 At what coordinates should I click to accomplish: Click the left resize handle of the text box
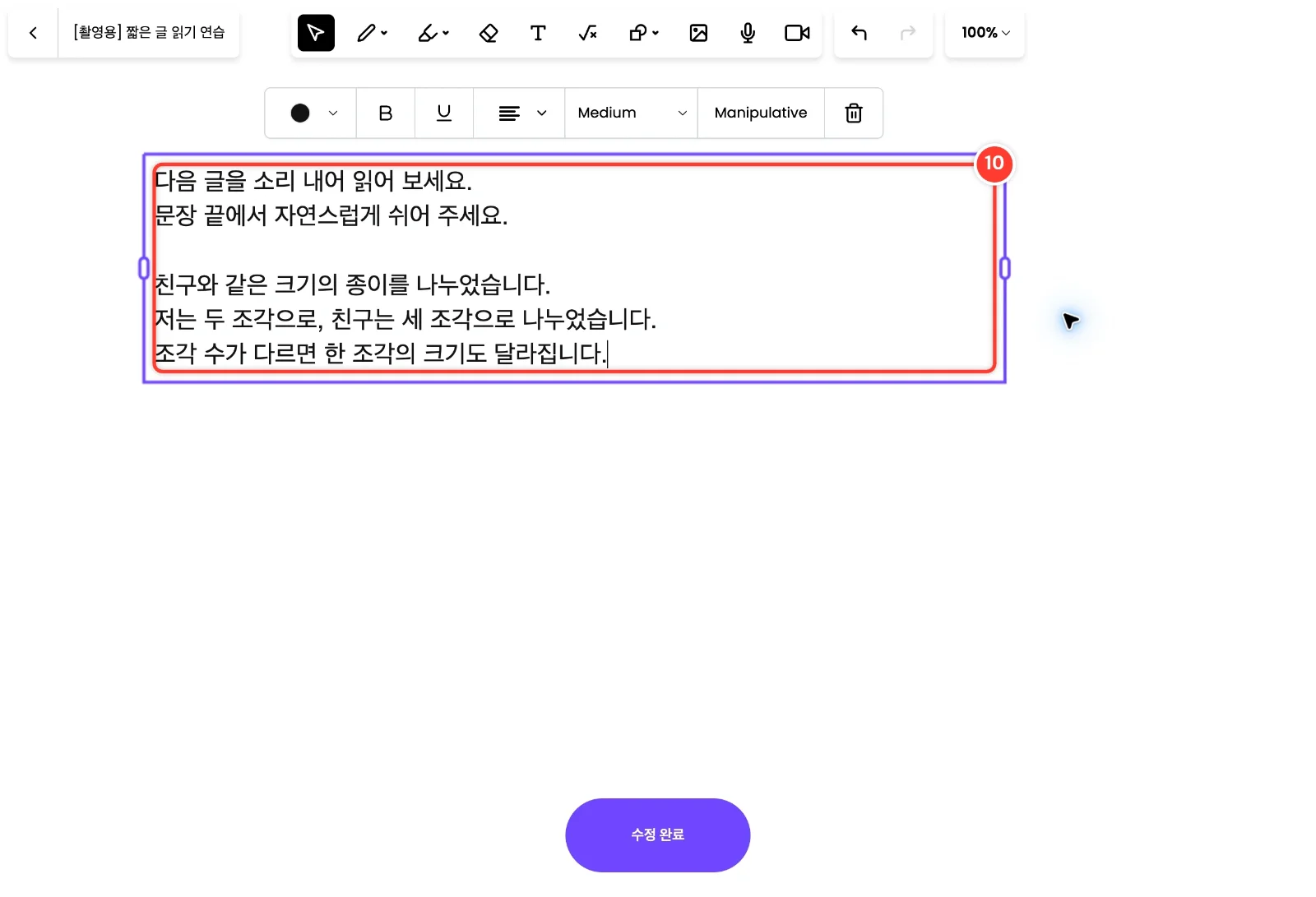144,268
